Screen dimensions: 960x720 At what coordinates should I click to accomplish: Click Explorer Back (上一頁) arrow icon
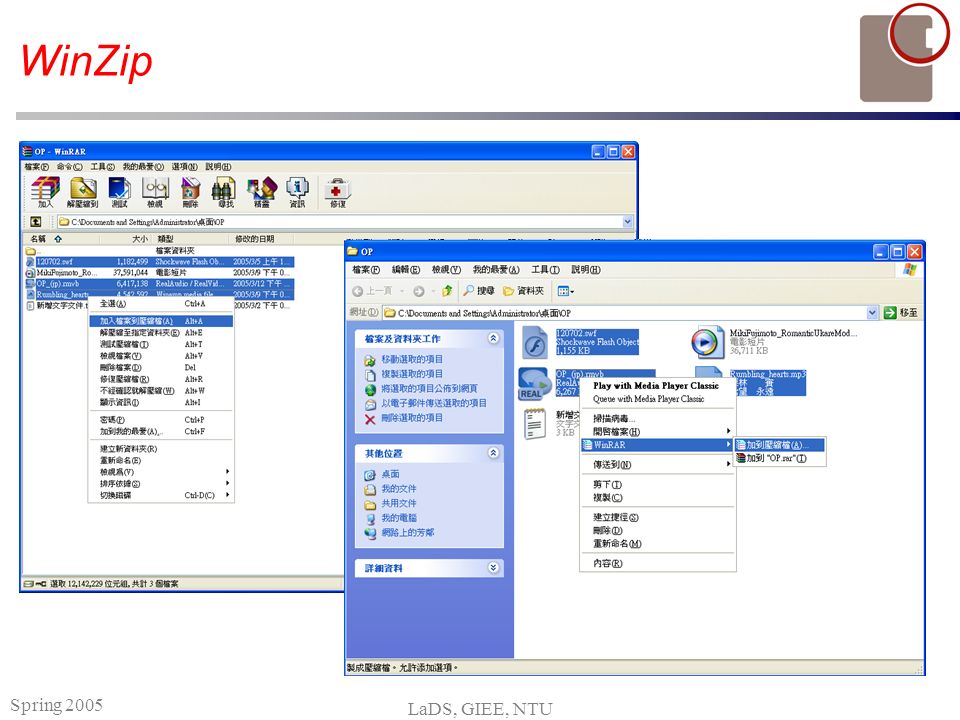(358, 291)
